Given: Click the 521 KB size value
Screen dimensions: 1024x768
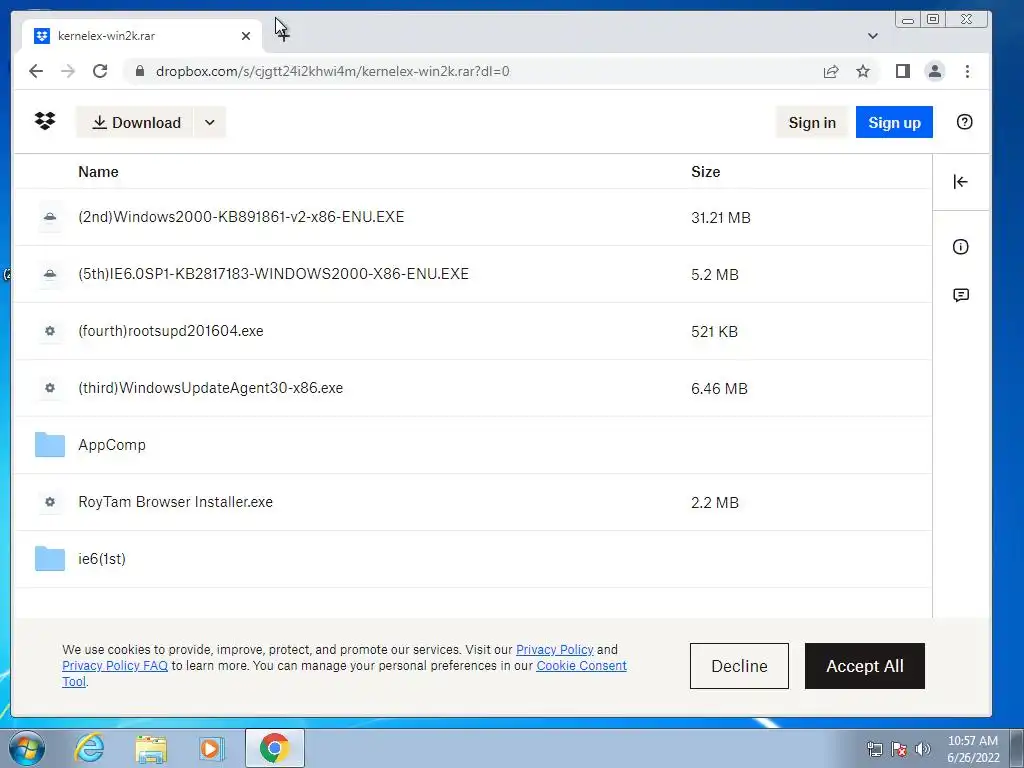Looking at the screenshot, I should coord(714,332).
